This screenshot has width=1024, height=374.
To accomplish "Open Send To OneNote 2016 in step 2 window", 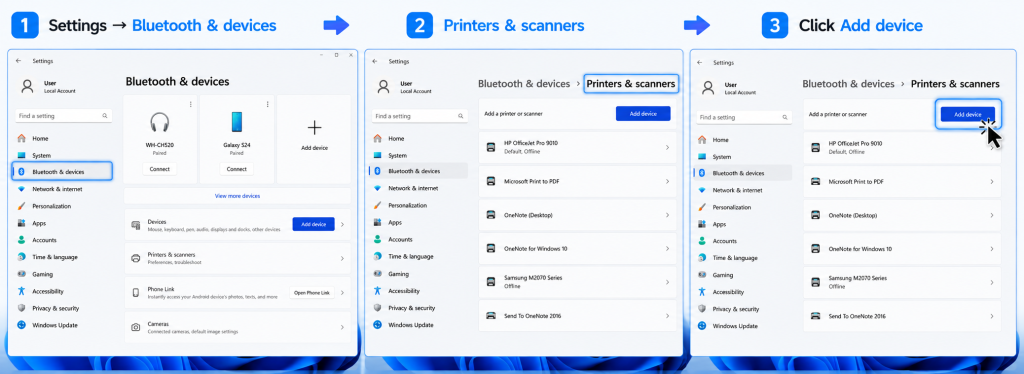I will [x=577, y=316].
